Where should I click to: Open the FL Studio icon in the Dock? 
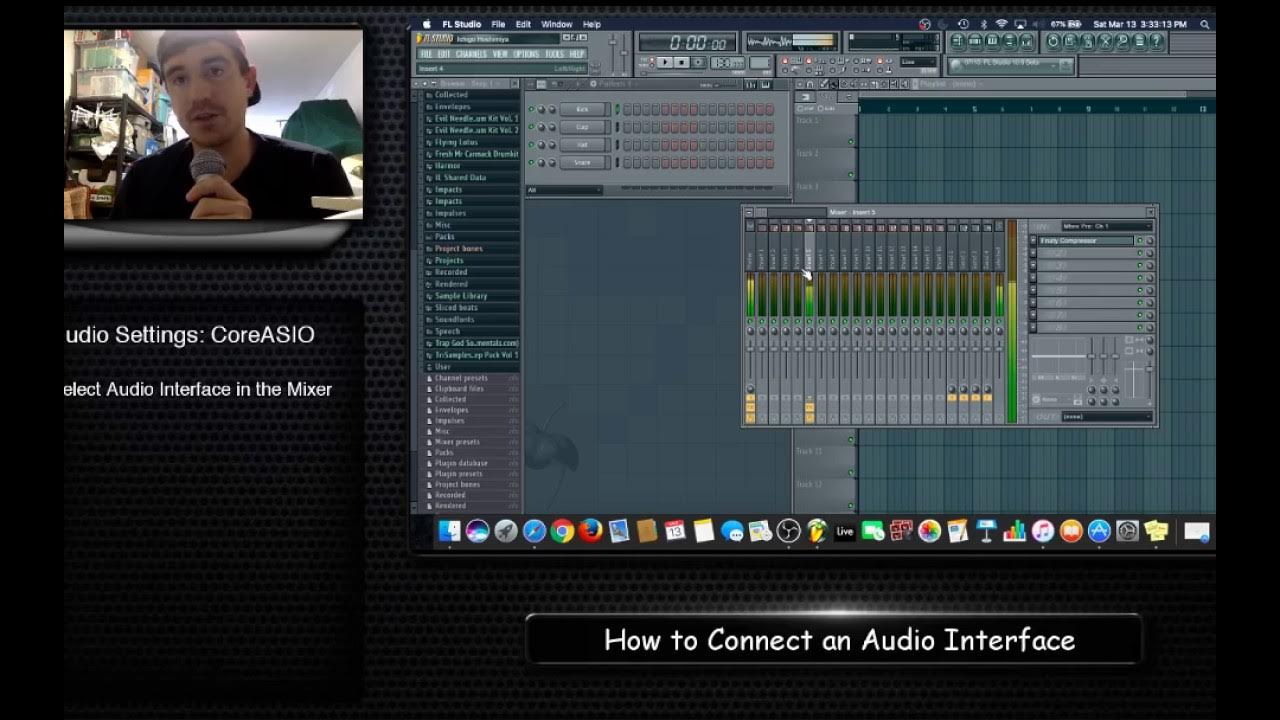816,532
